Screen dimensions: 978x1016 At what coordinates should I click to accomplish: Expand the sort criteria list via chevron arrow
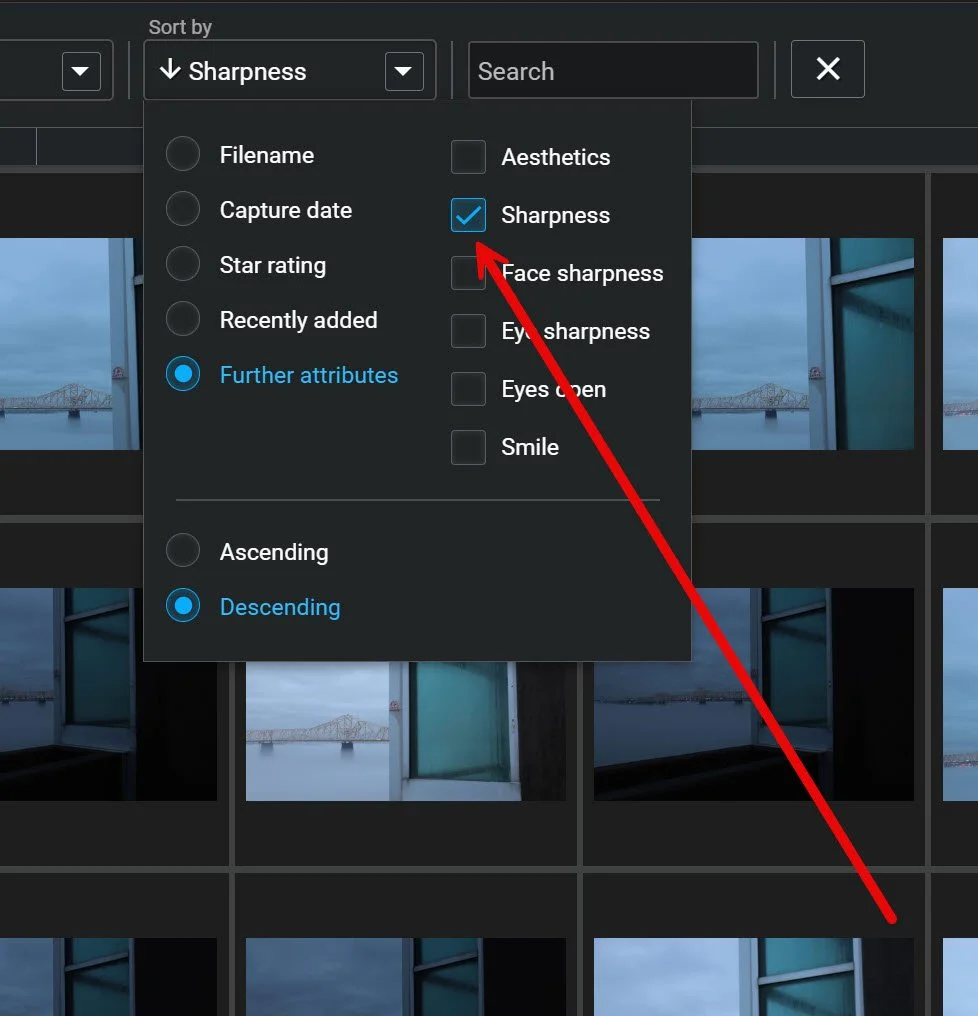coord(403,70)
